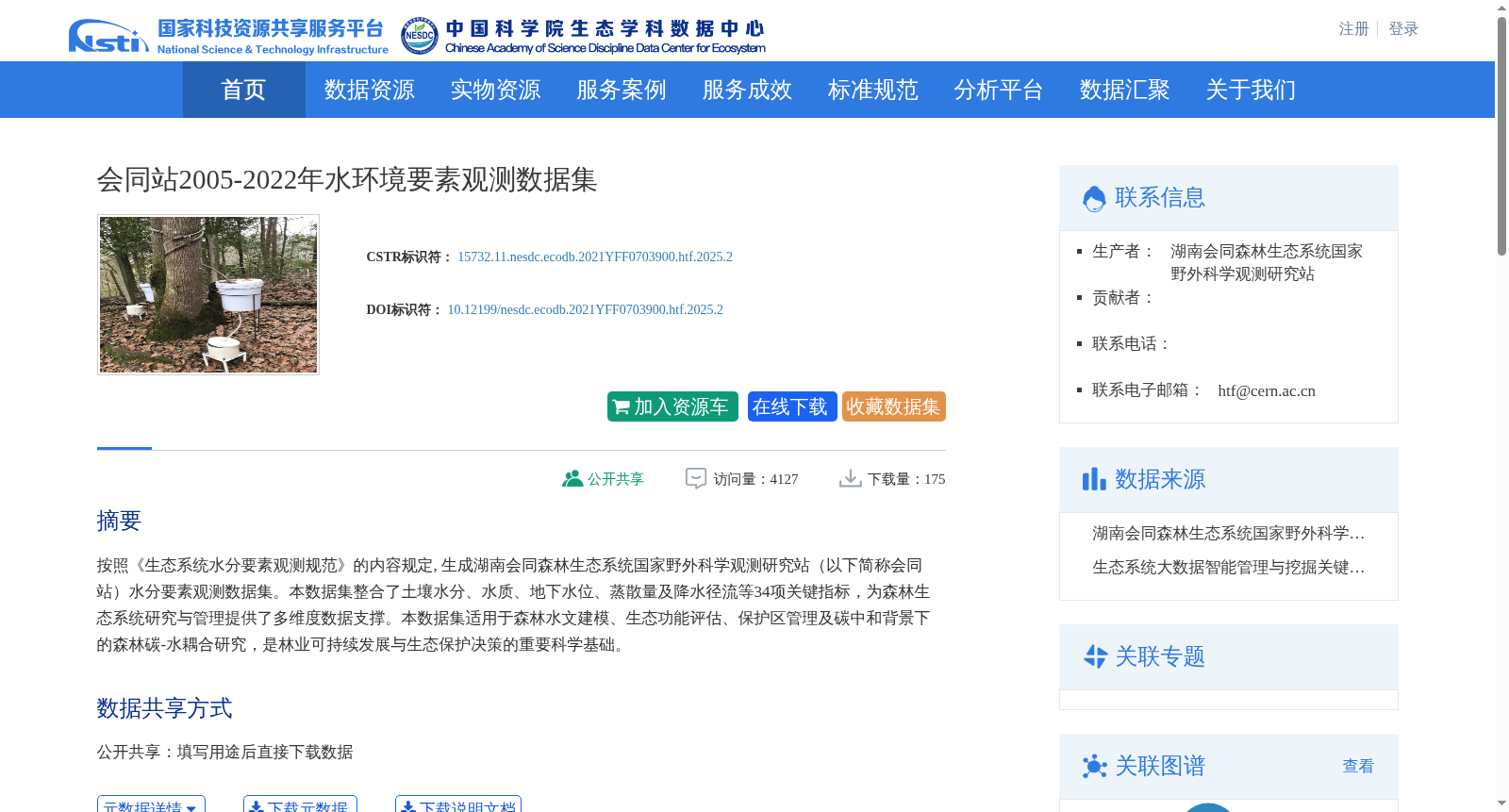The image size is (1509, 812).
Task: Click the producer name 湖南会同森林生态系统国家野外科学观测研究站
Action: coord(1267,263)
